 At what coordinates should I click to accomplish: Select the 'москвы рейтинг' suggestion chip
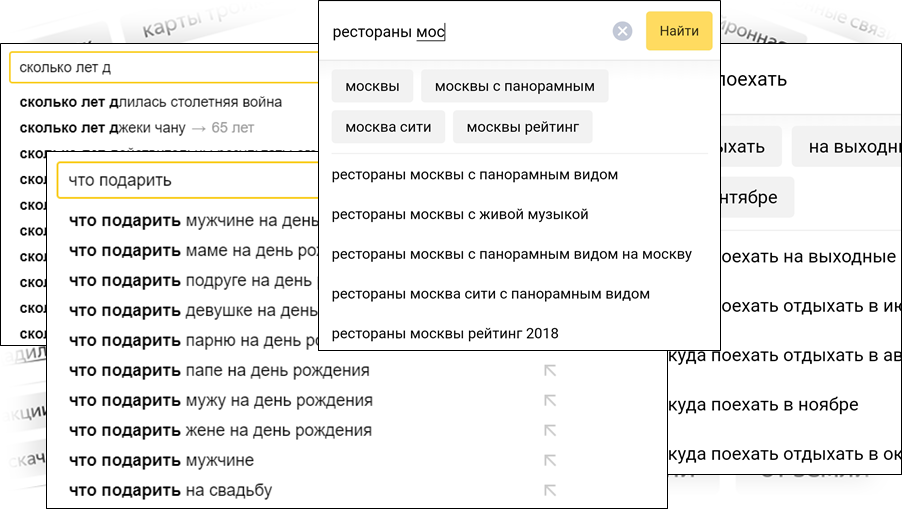tap(522, 127)
